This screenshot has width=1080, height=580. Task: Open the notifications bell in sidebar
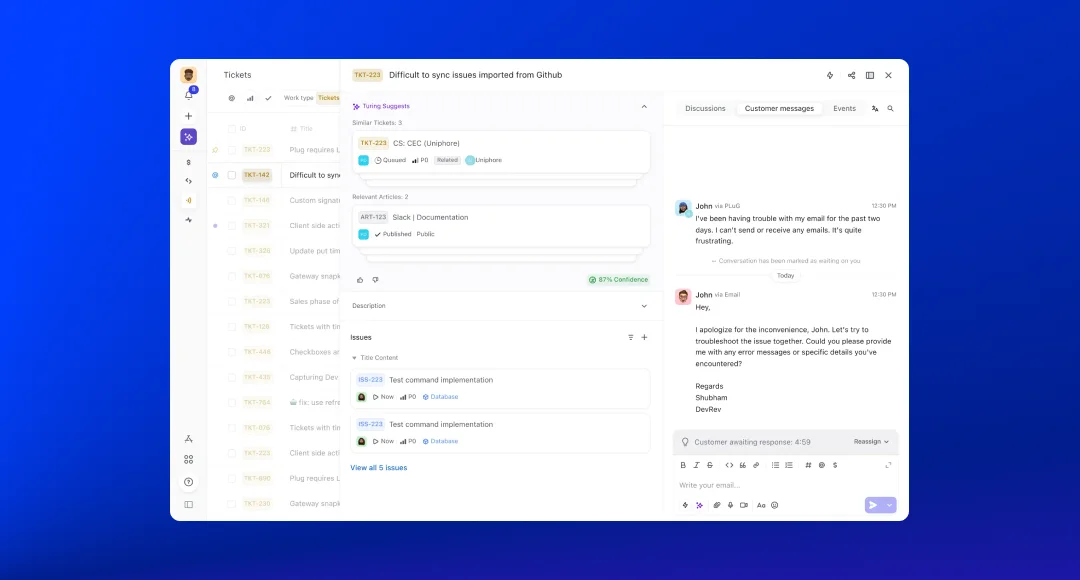pos(189,95)
